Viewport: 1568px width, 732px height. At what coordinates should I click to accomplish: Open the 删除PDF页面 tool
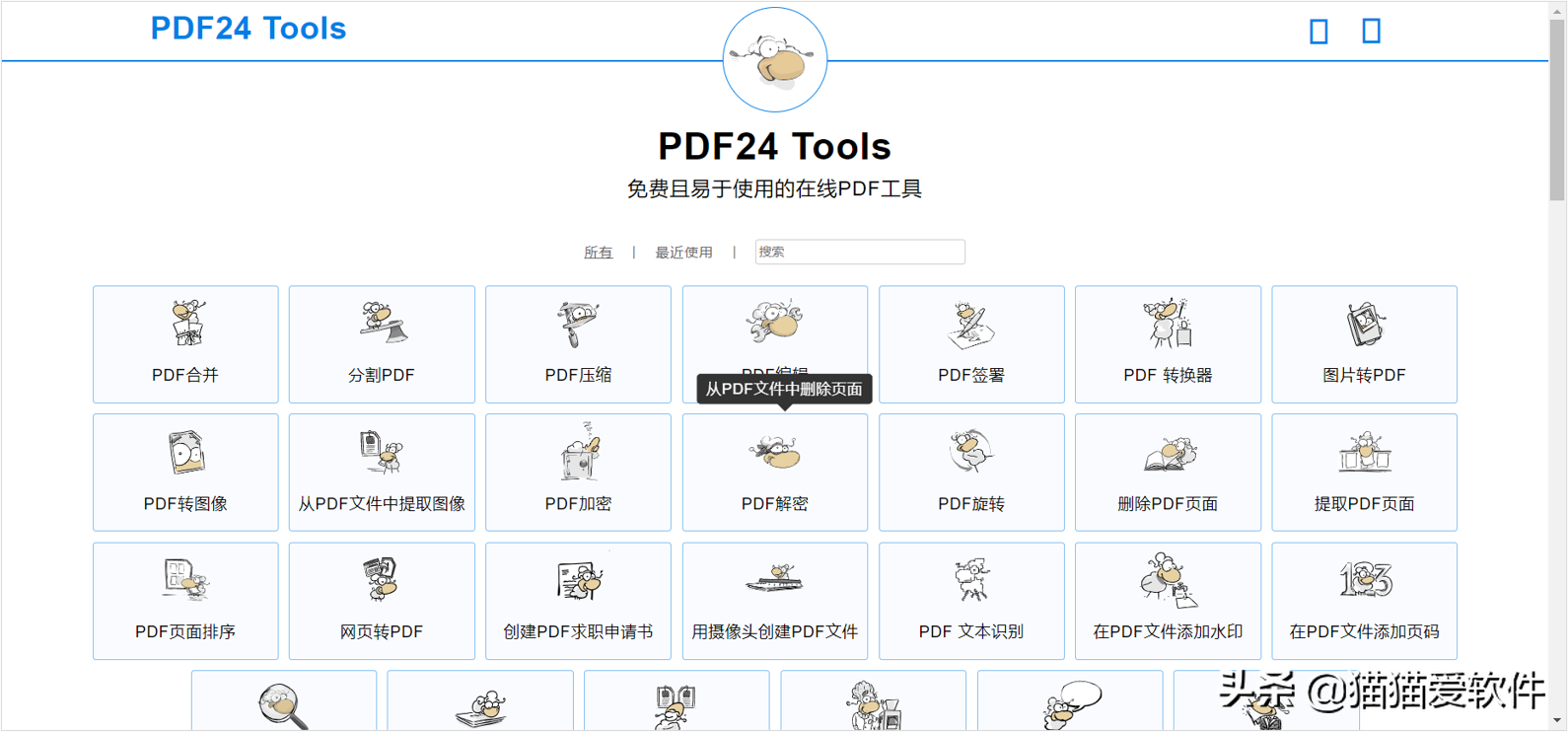coord(1168,473)
